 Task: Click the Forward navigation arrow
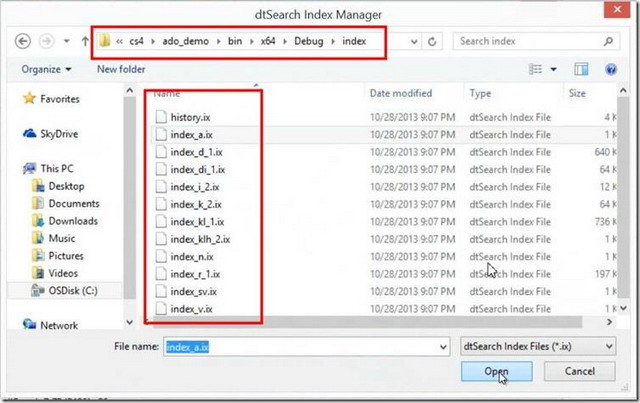pos(46,41)
